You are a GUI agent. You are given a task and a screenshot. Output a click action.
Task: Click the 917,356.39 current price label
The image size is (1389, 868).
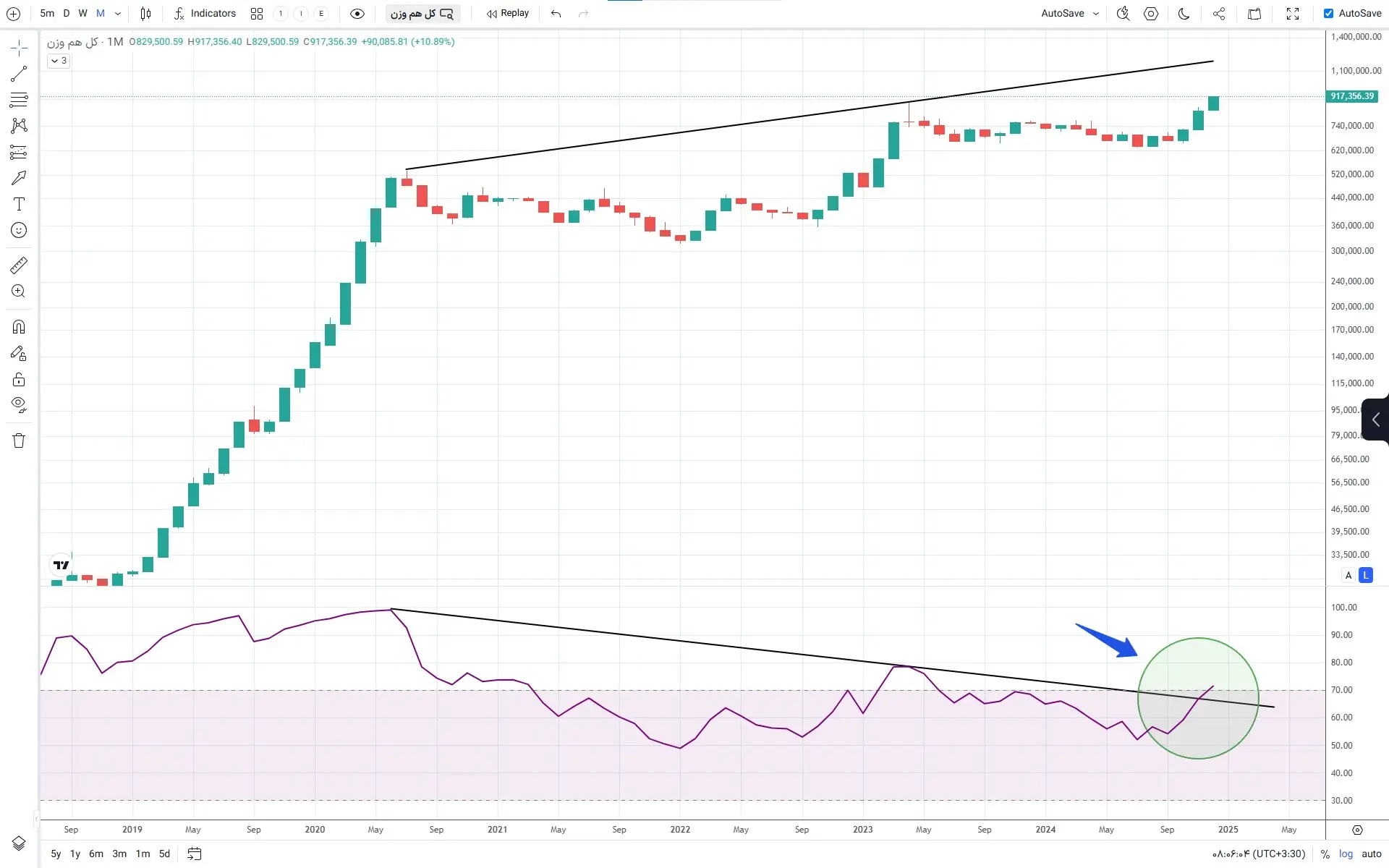[1352, 96]
